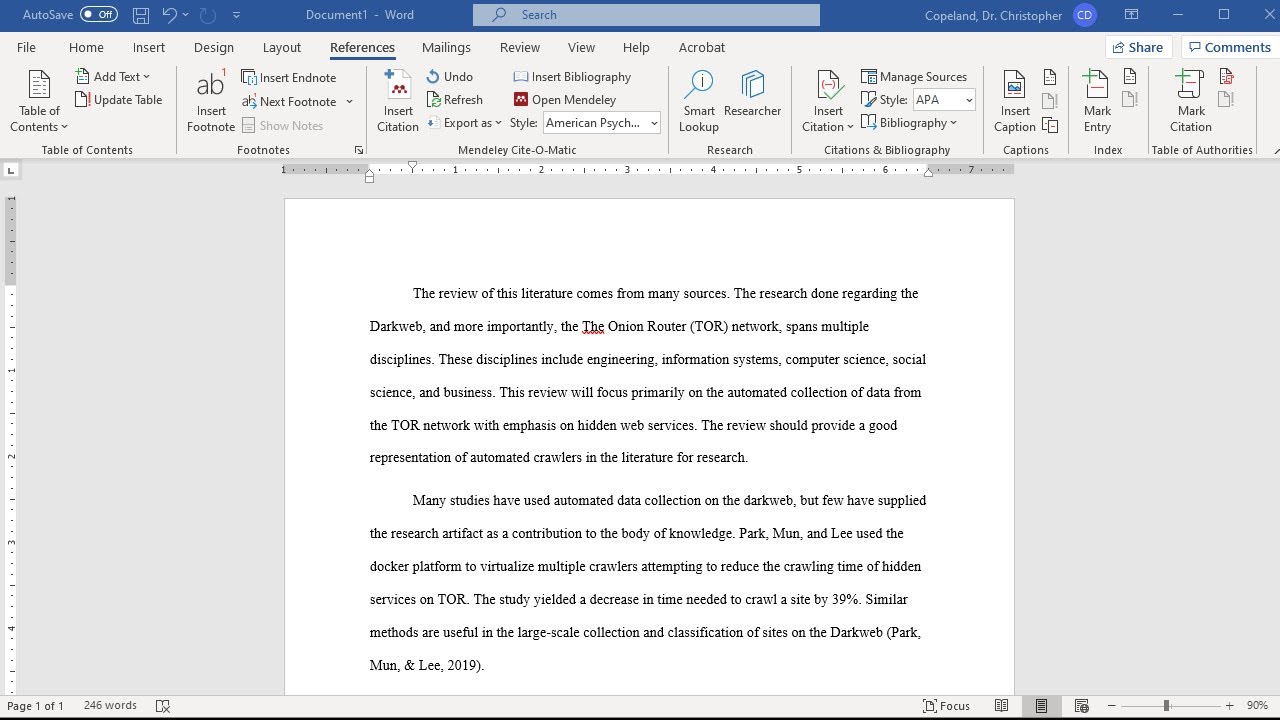Open the Acrobat tab
The height and width of the screenshot is (720, 1280).
click(x=702, y=47)
